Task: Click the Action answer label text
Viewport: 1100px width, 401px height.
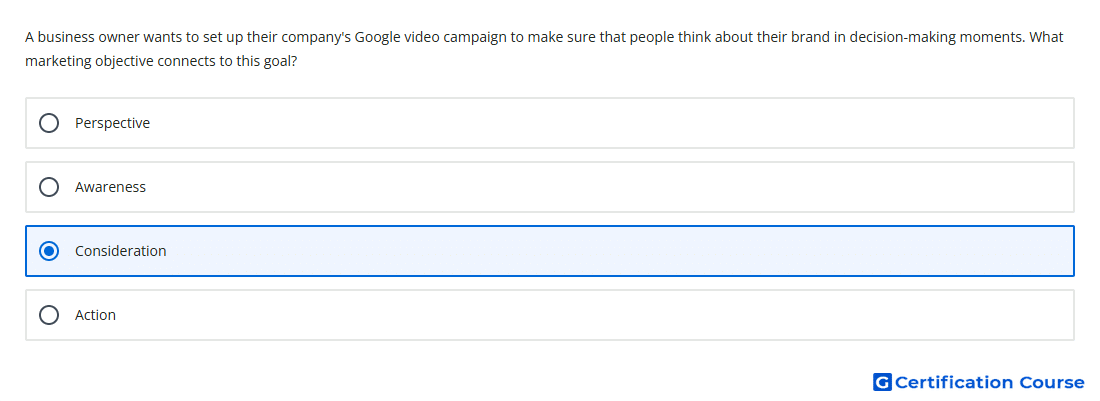Action: [x=95, y=315]
